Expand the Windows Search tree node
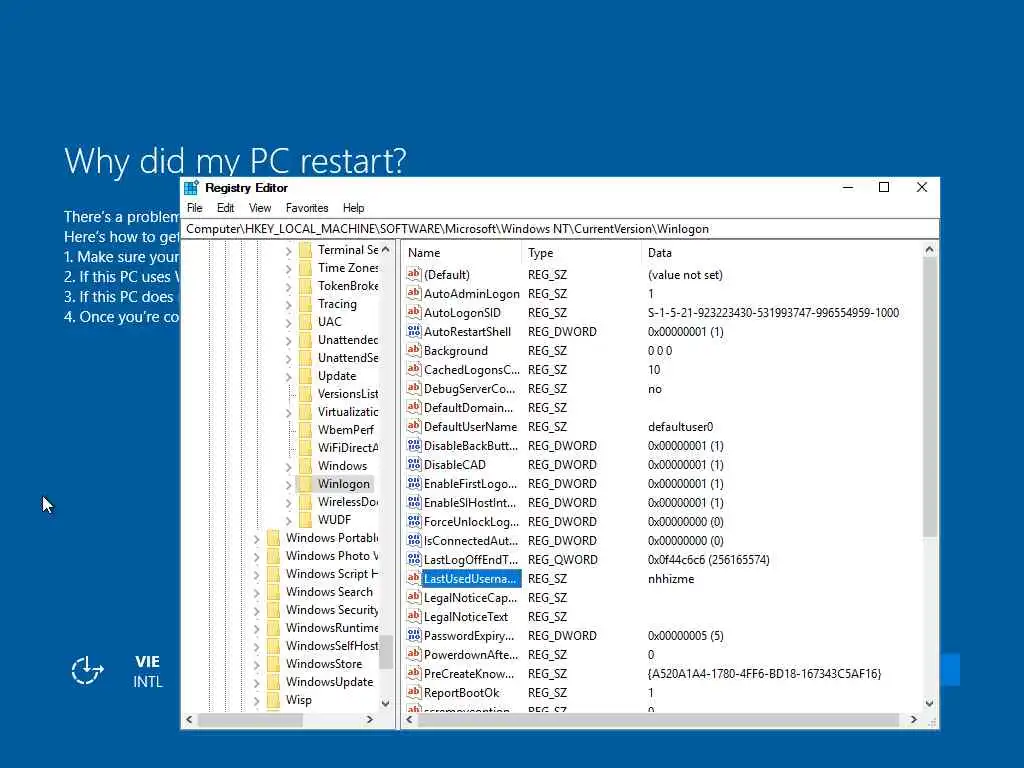This screenshot has height=768, width=1024. (257, 593)
